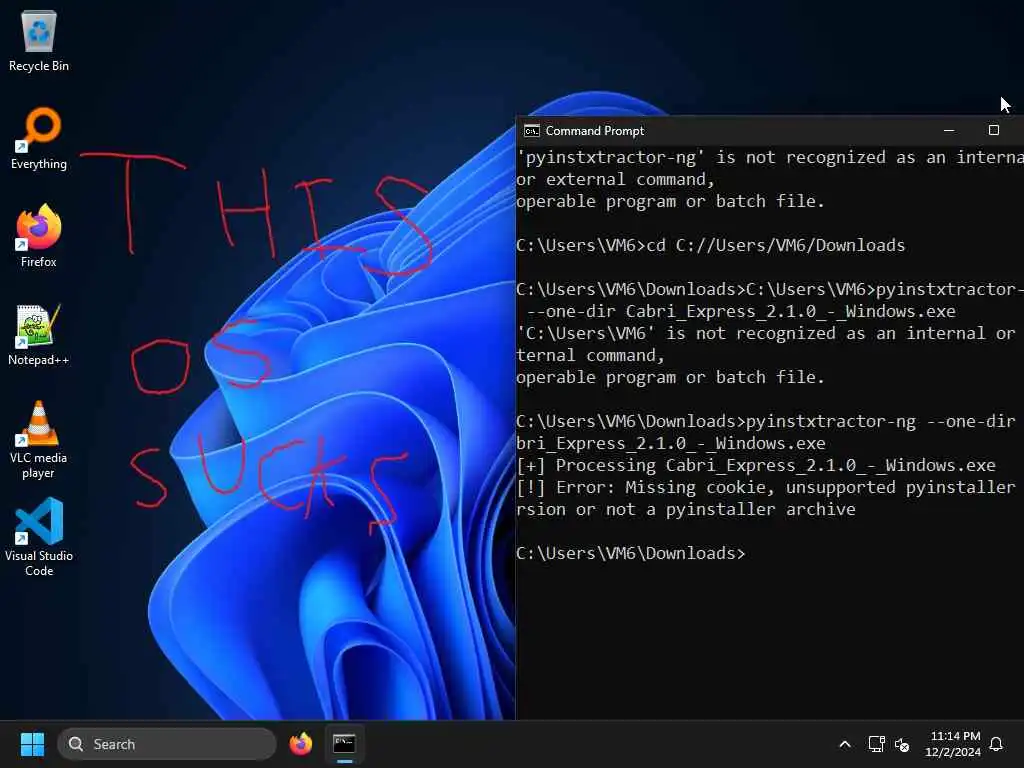This screenshot has height=768, width=1024.
Task: Launch VLC media player from desktop
Action: [39, 439]
